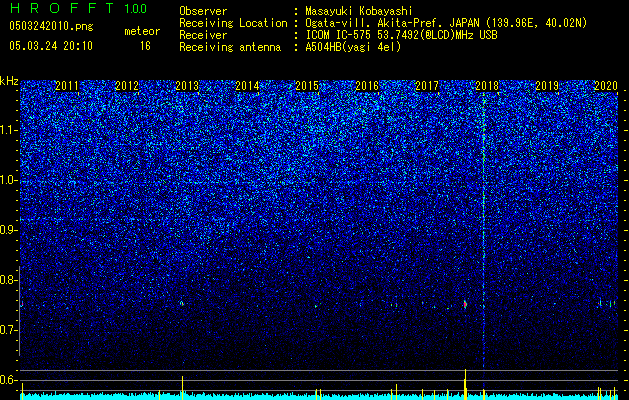Click the 1.1 frequency axis label
This screenshot has width=629, height=400.
[x=9, y=130]
